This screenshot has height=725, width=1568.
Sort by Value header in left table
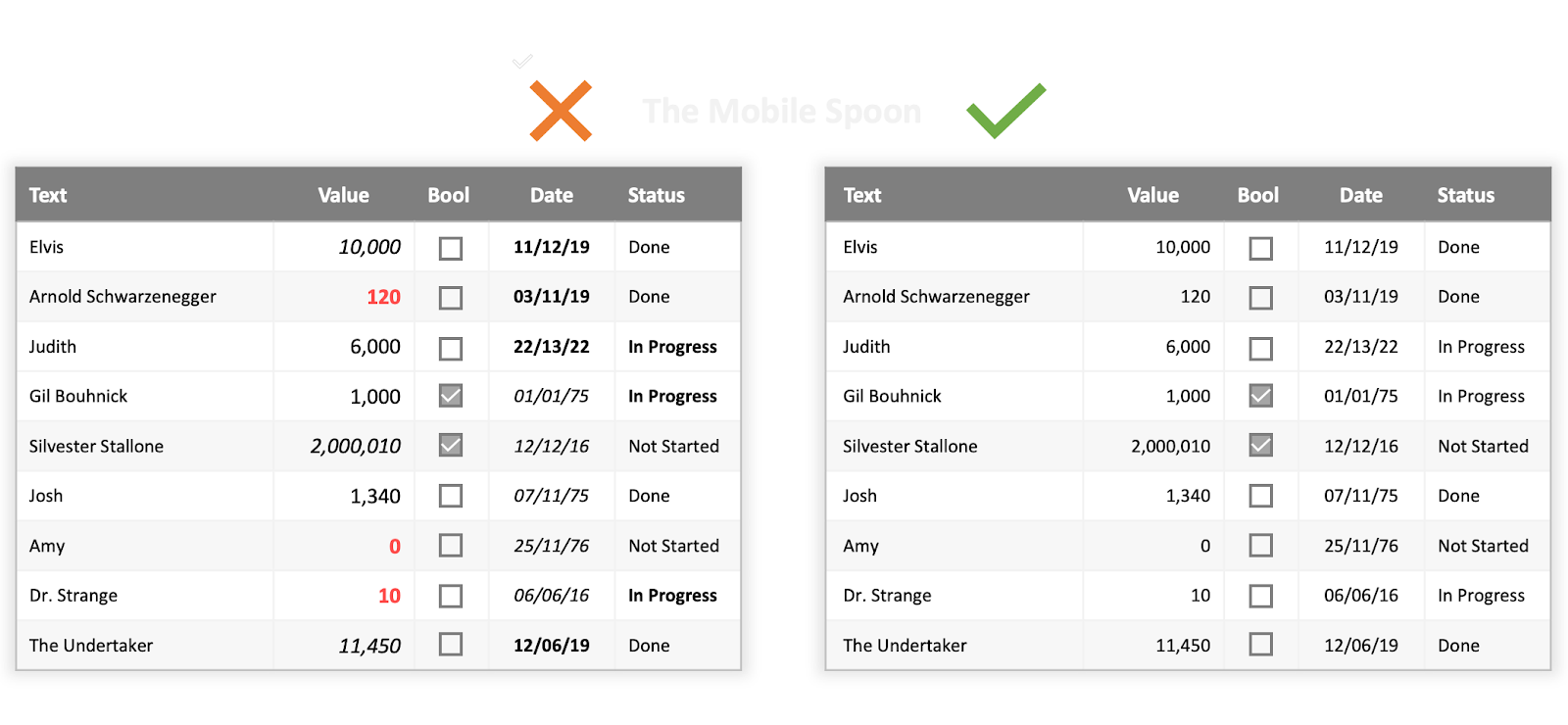tap(343, 195)
